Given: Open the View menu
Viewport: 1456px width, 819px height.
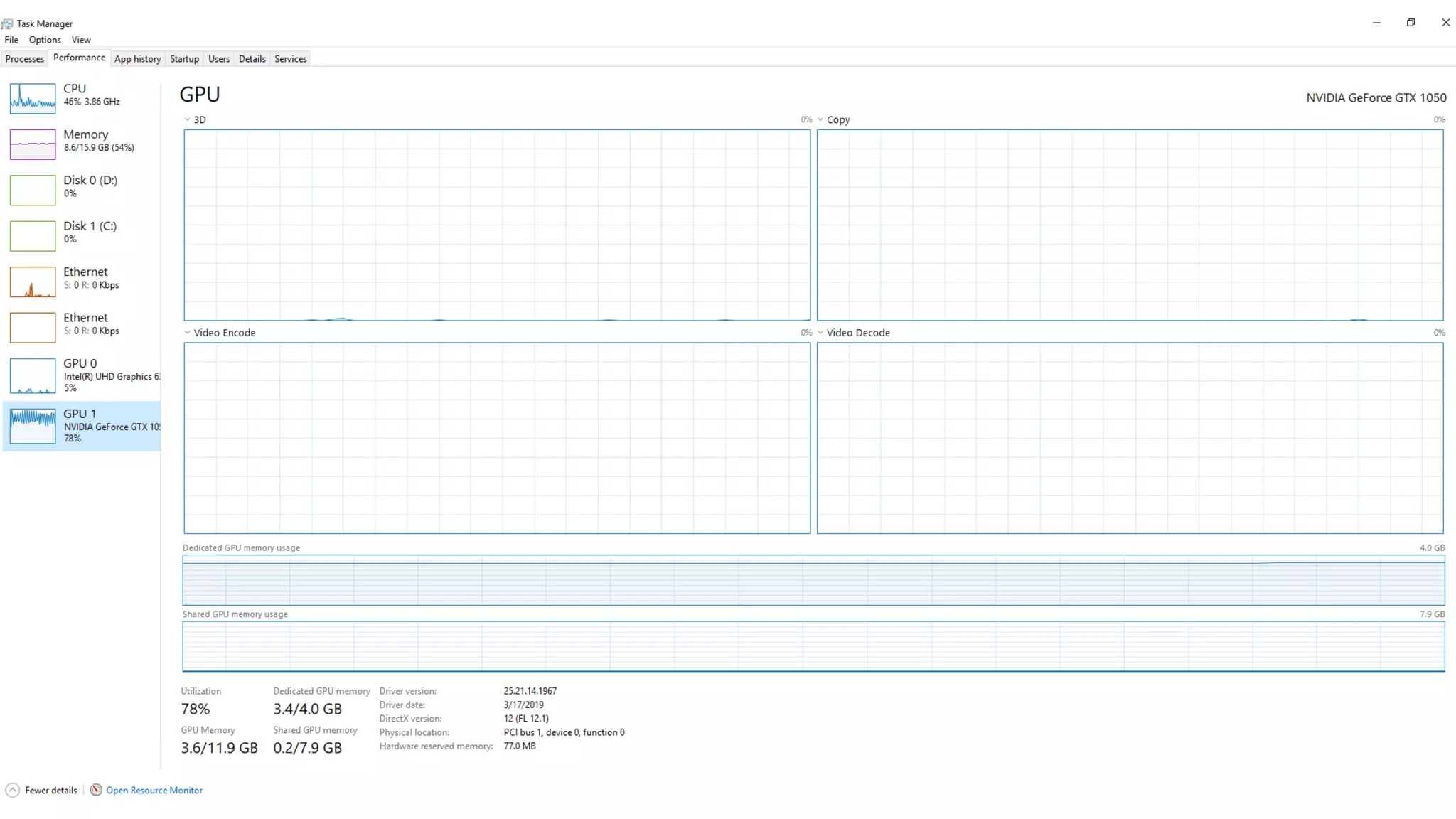Looking at the screenshot, I should tap(81, 40).
